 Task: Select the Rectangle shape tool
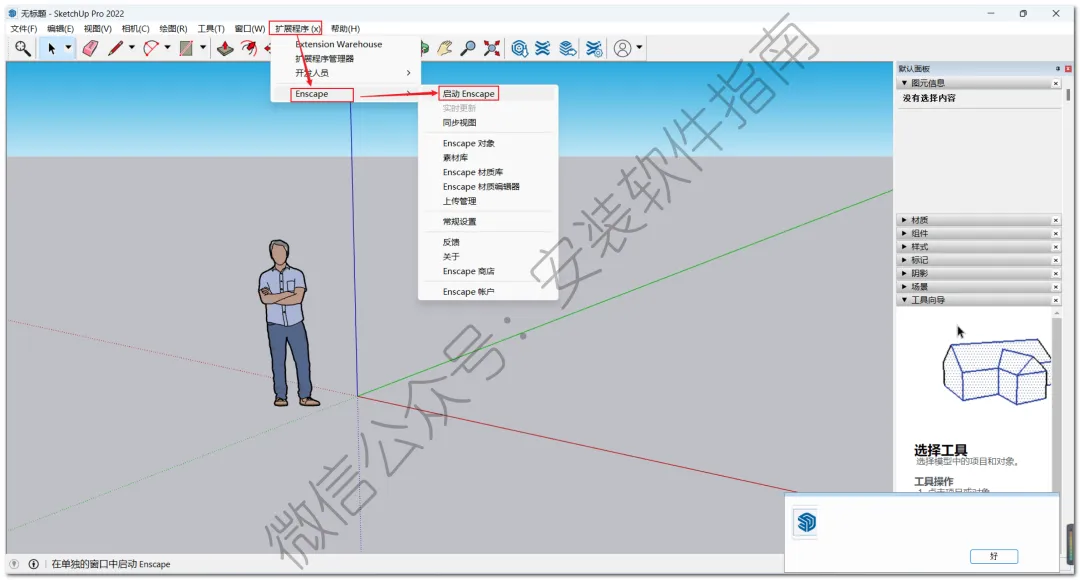(x=186, y=48)
